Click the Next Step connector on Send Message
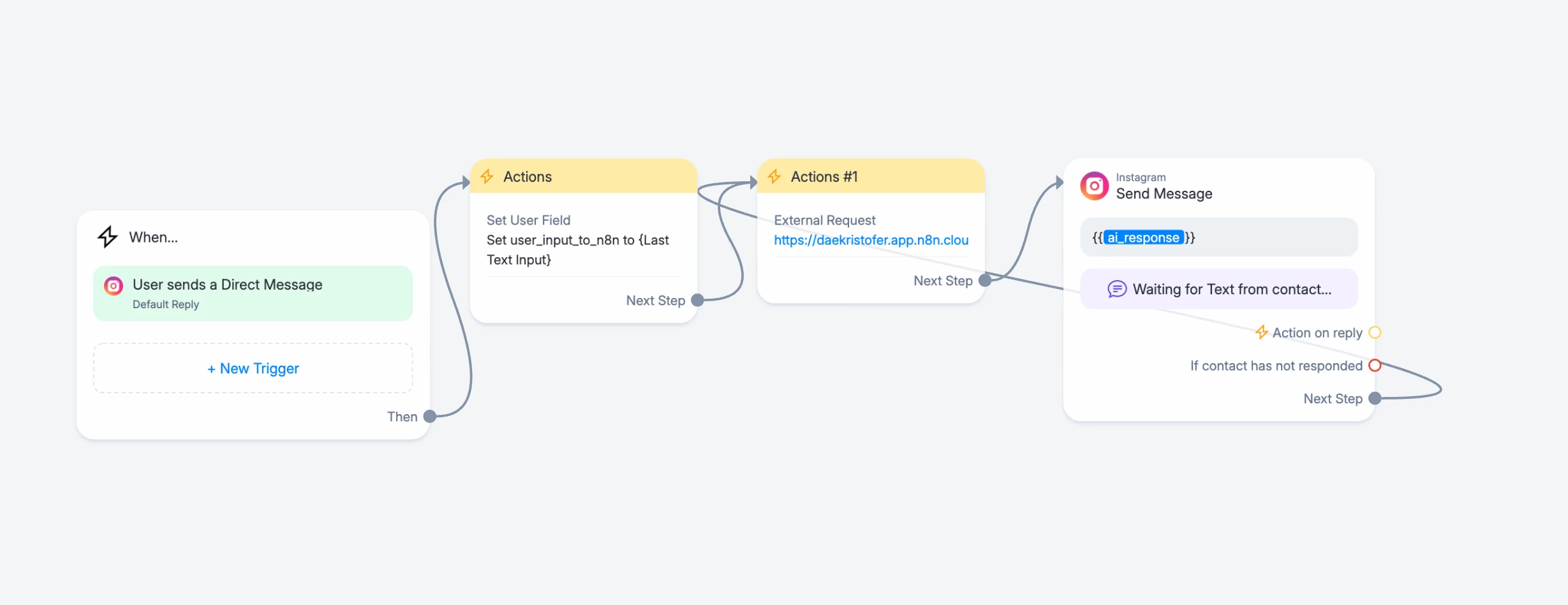The image size is (1568, 605). pos(1375,398)
